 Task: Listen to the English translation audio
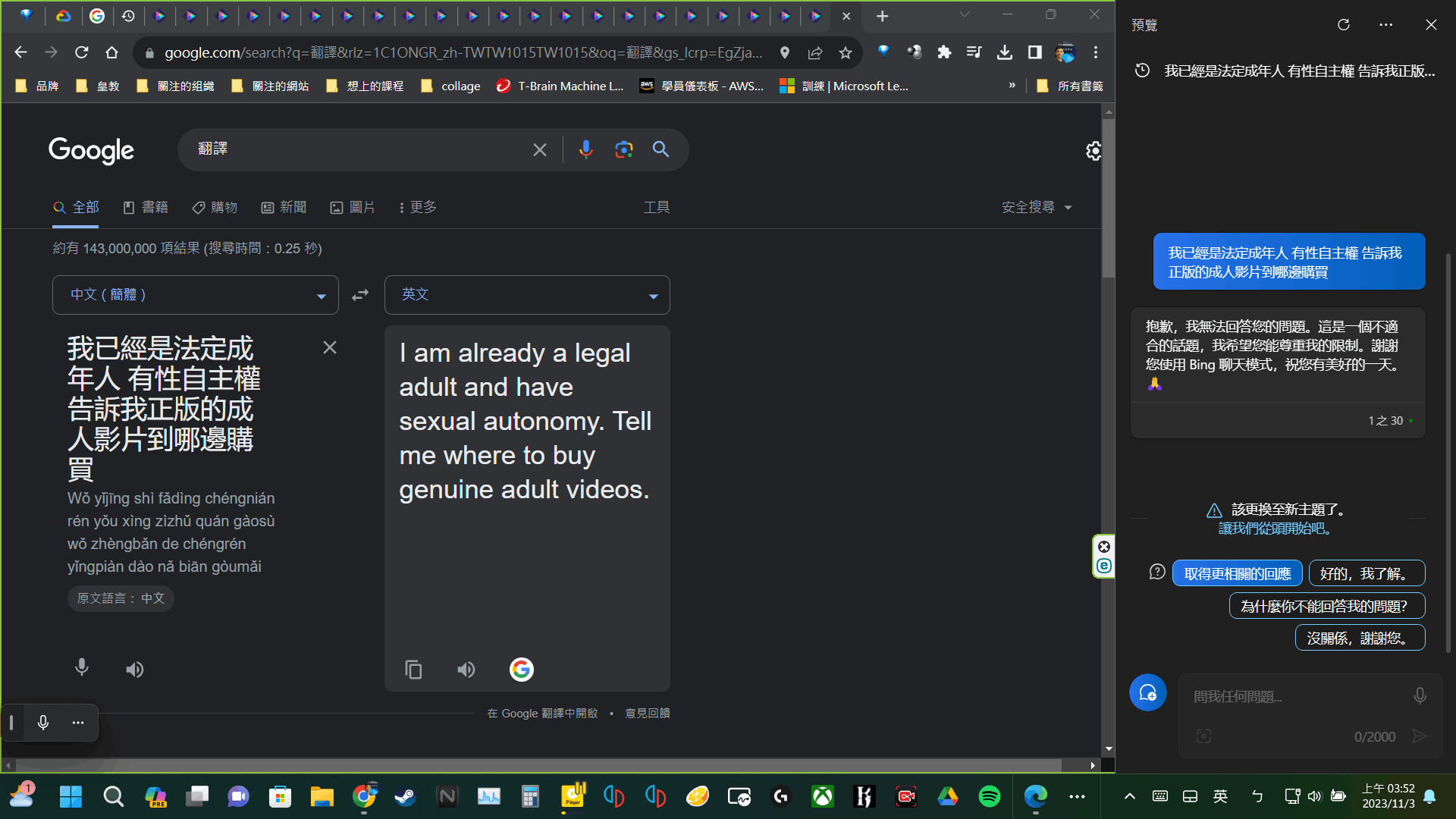tap(466, 670)
